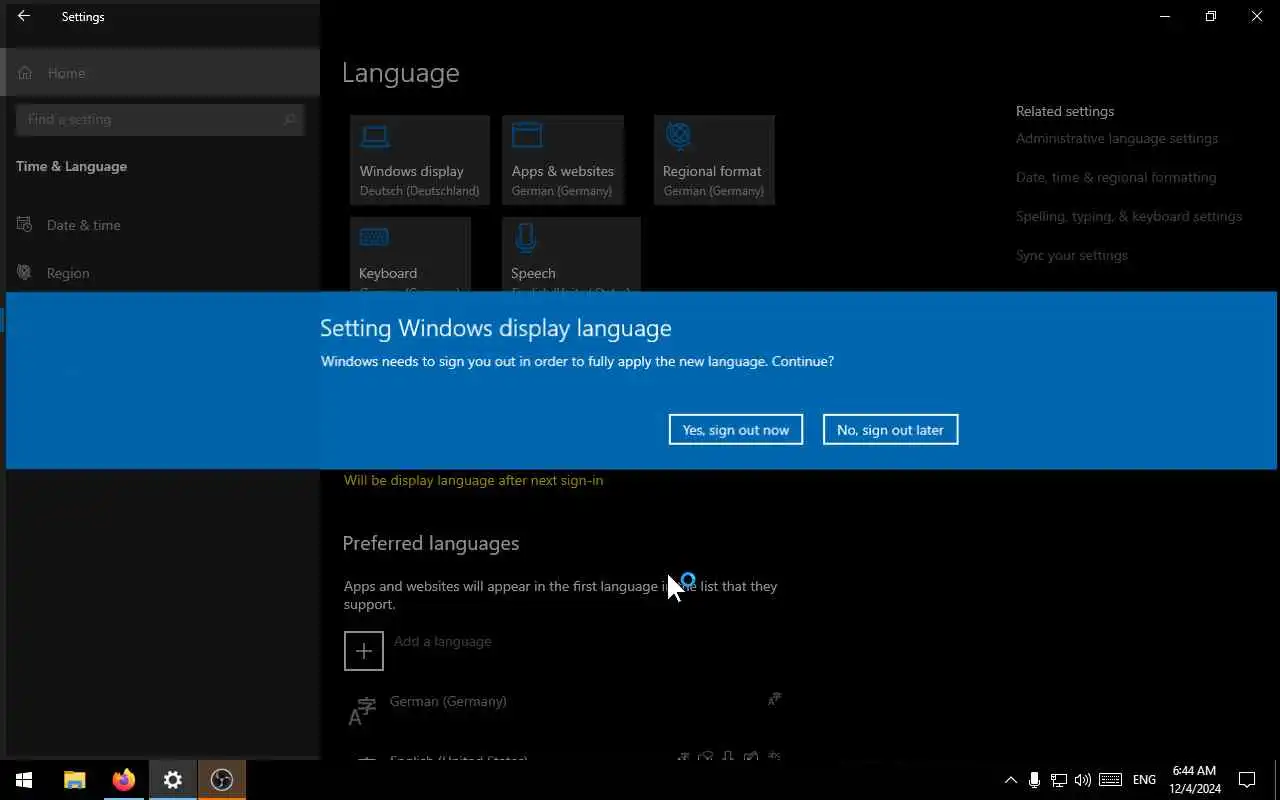Open OBS Studio from the taskbar
This screenshot has height=800, width=1280.
222,780
